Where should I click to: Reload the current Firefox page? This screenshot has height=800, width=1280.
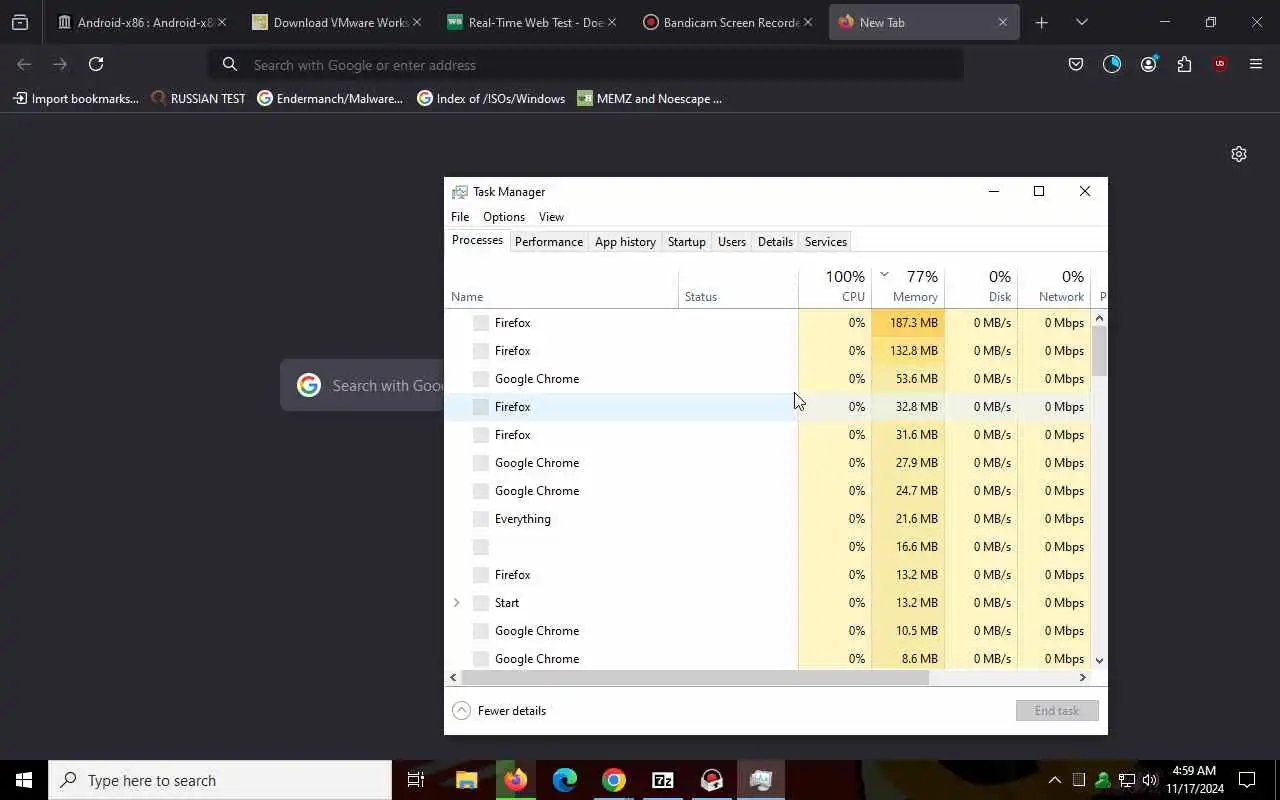click(96, 64)
